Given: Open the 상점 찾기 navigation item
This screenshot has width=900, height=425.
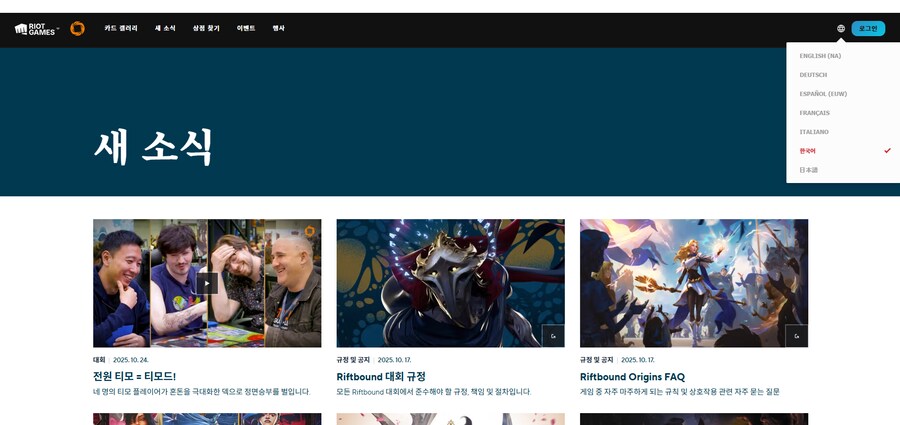Looking at the screenshot, I should tap(206, 28).
